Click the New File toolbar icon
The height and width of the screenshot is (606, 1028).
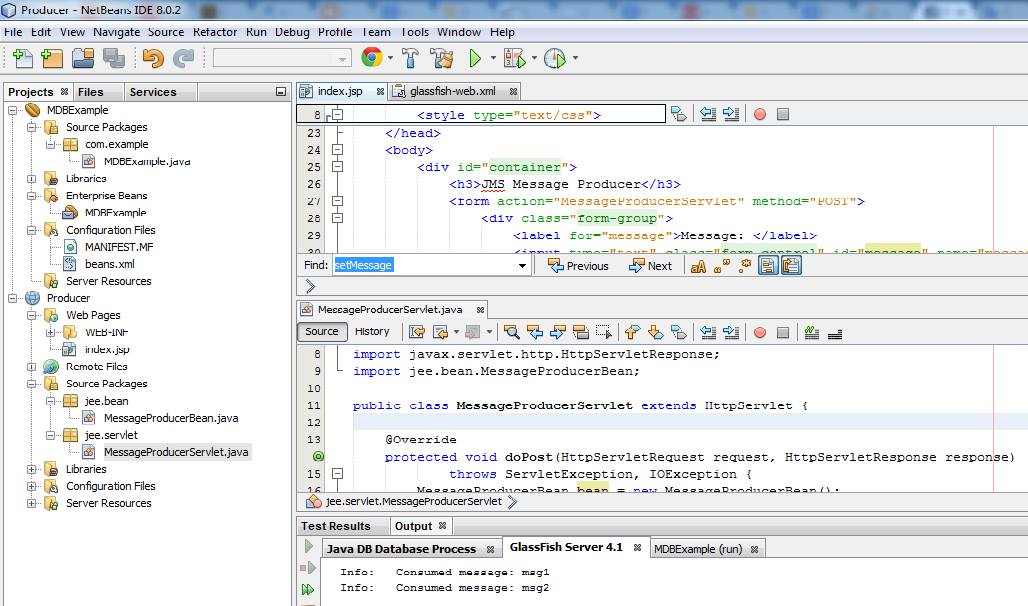coord(23,58)
